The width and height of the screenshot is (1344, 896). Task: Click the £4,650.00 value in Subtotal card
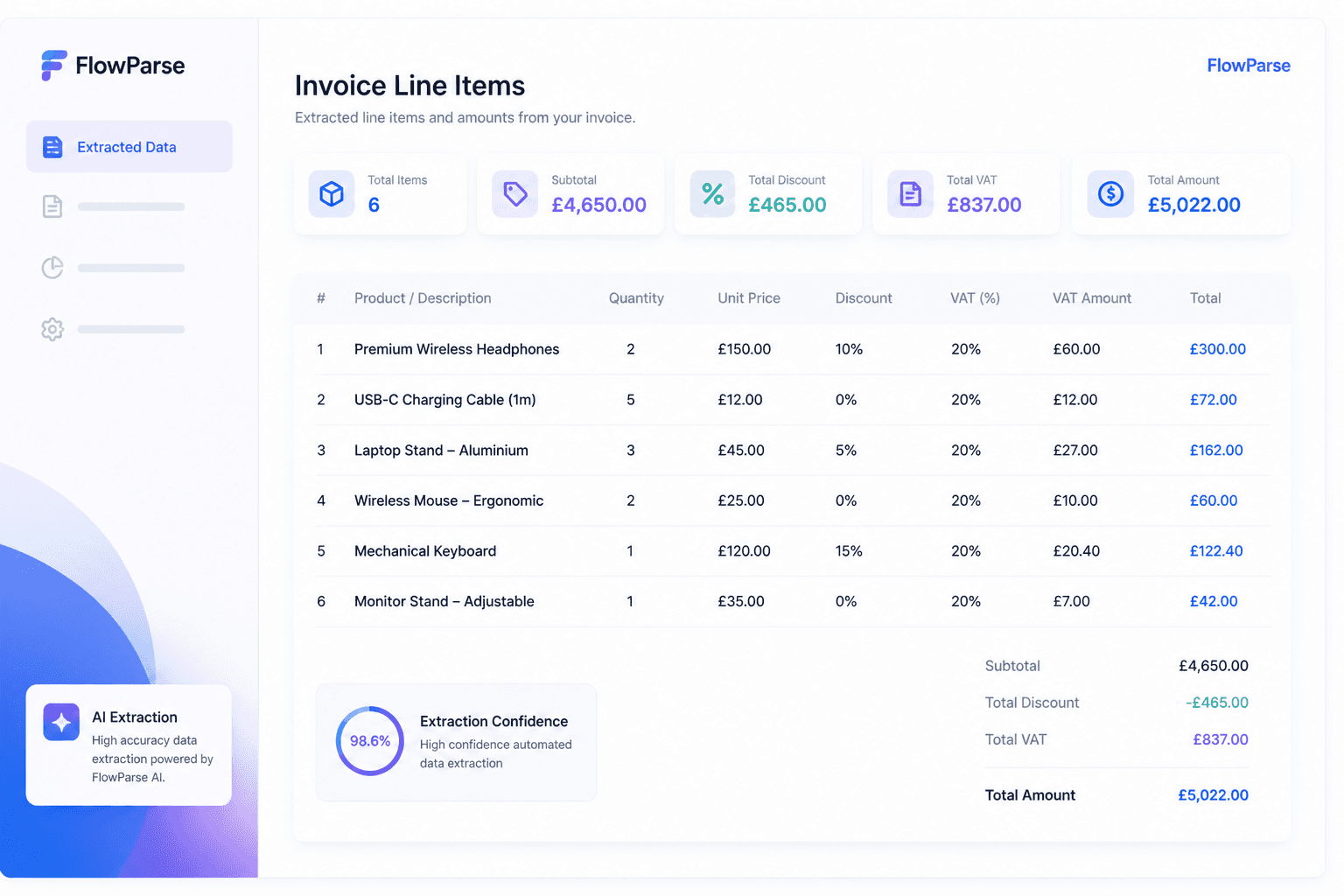[x=598, y=205]
